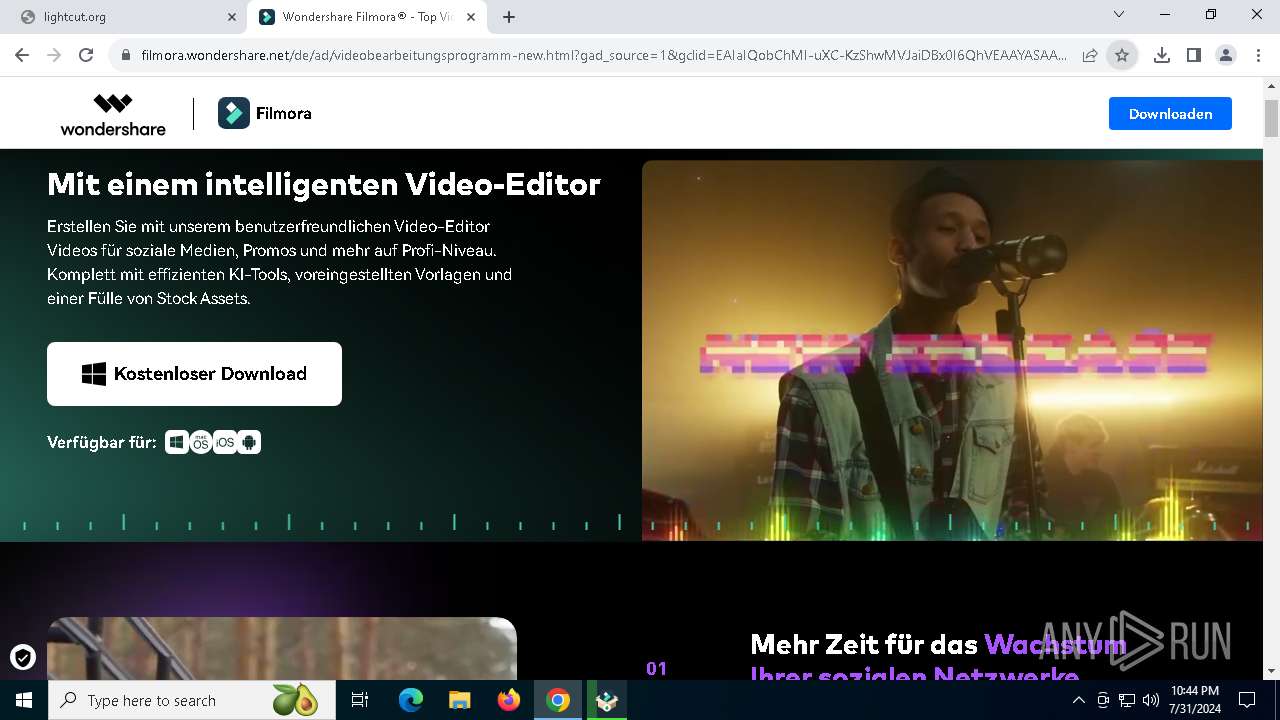Screen dimensions: 1280x720
Task: Click the blue Downloaden button
Action: [x=1170, y=114]
